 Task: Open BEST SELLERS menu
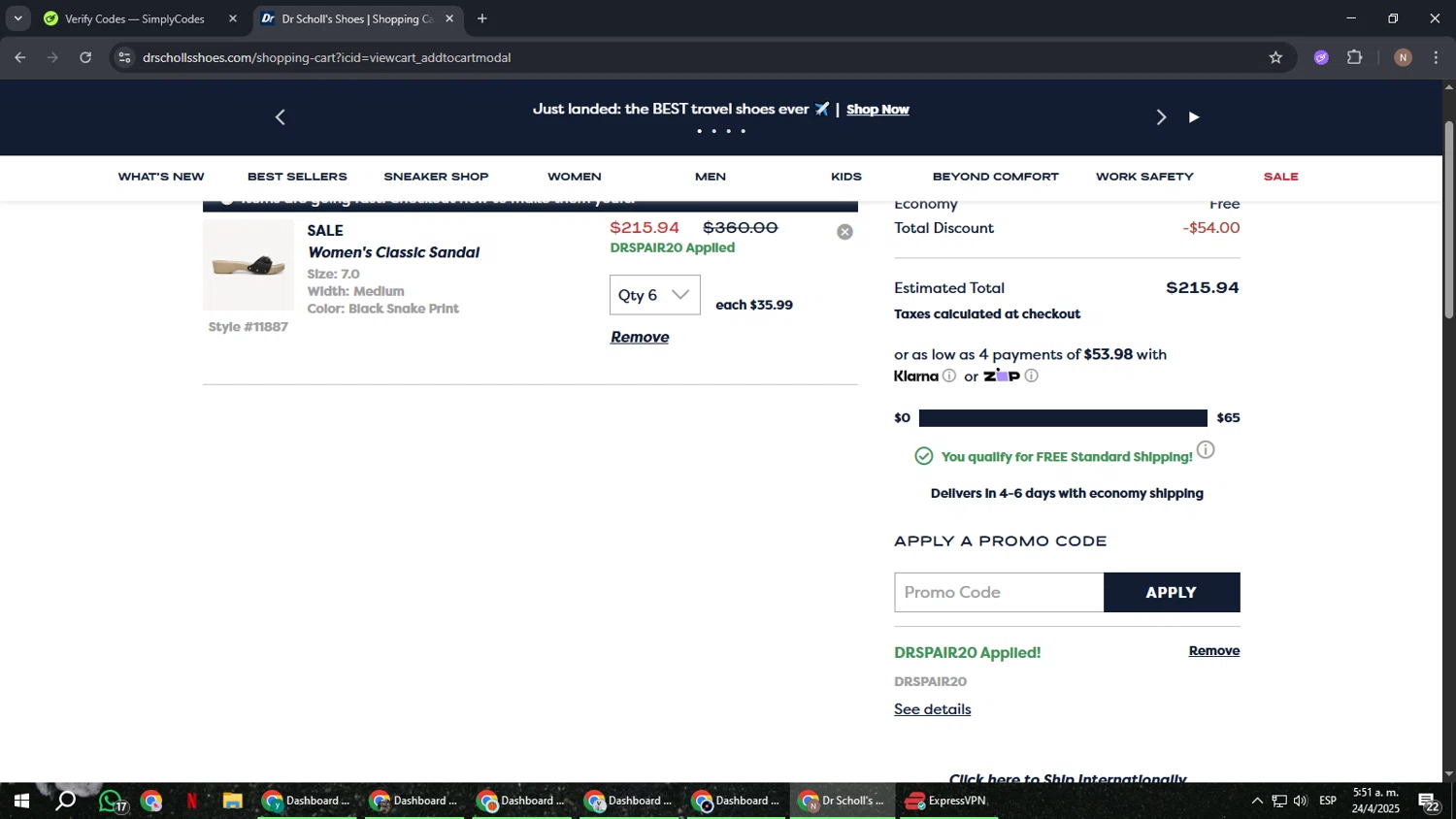tap(297, 177)
